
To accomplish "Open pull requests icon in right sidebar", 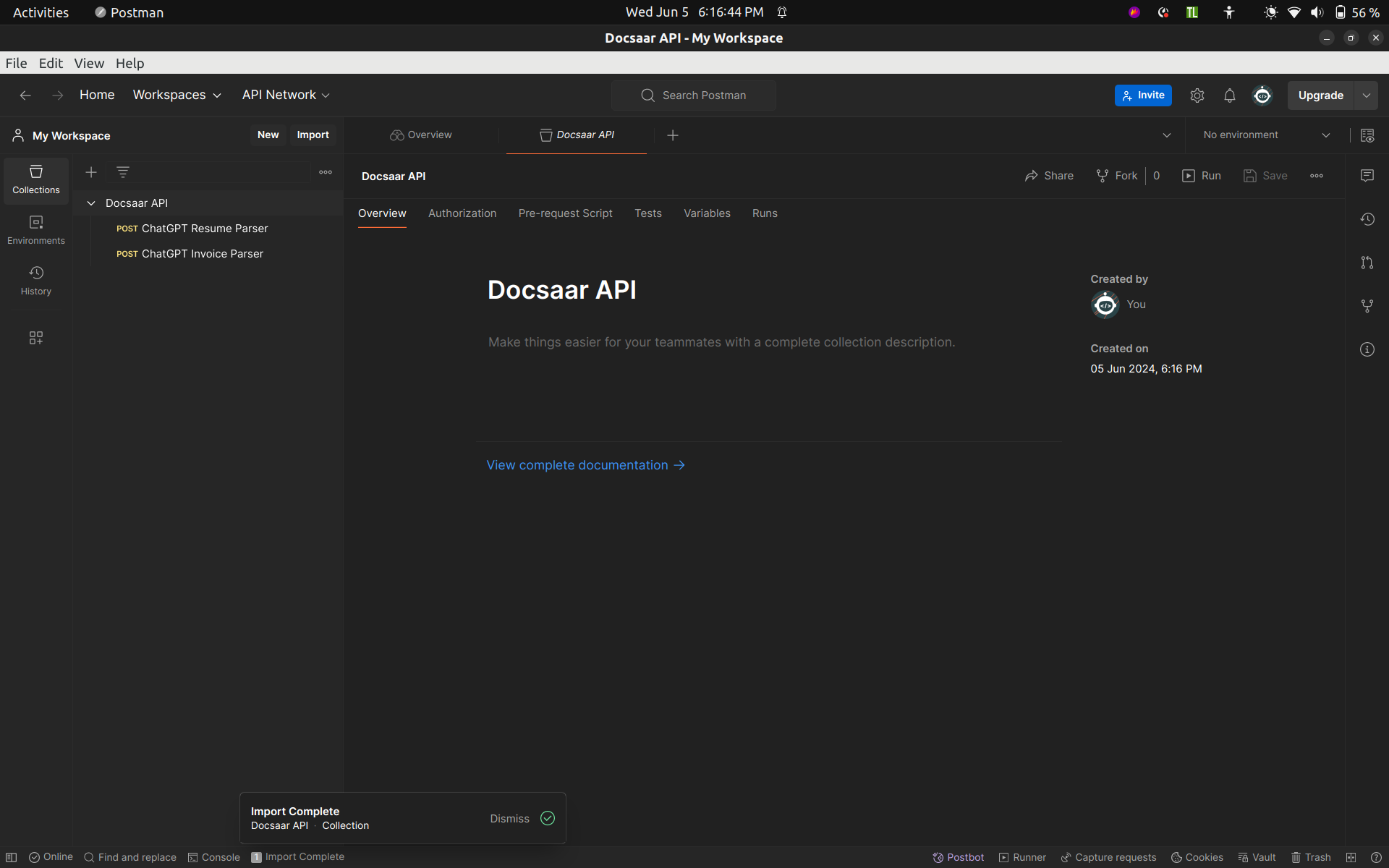I will (x=1367, y=263).
